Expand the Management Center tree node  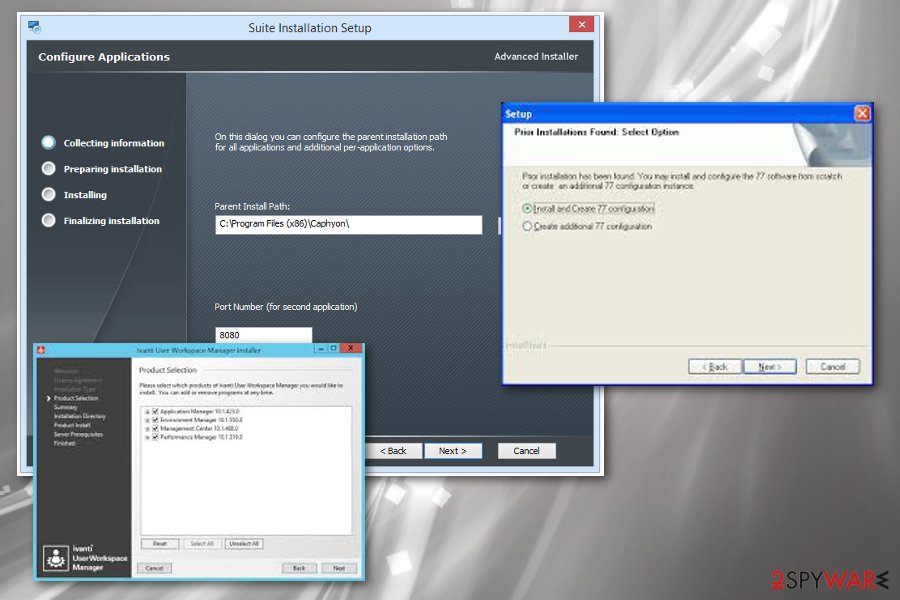[148, 429]
